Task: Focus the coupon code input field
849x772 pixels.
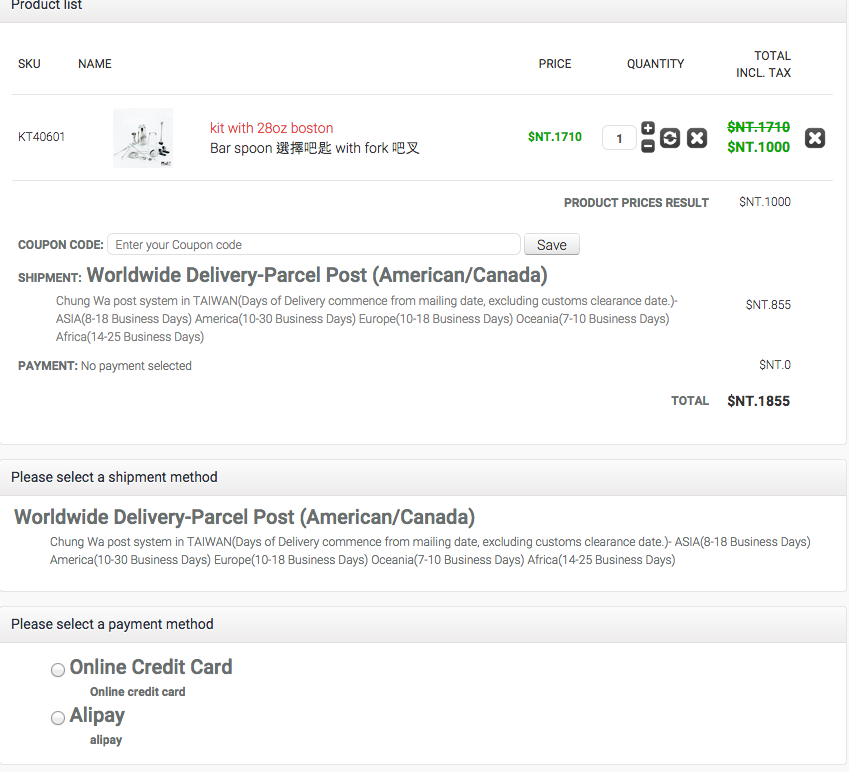Action: click(313, 245)
